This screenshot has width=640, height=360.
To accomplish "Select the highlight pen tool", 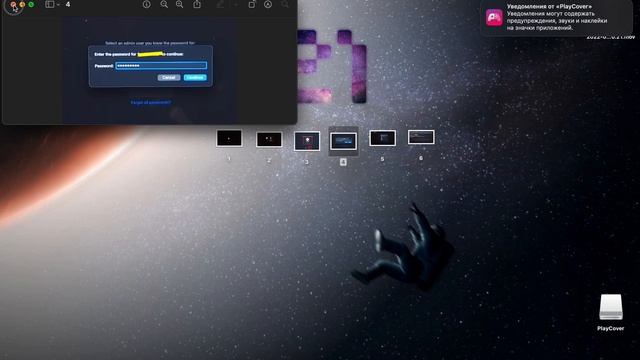I will pos(220,4).
